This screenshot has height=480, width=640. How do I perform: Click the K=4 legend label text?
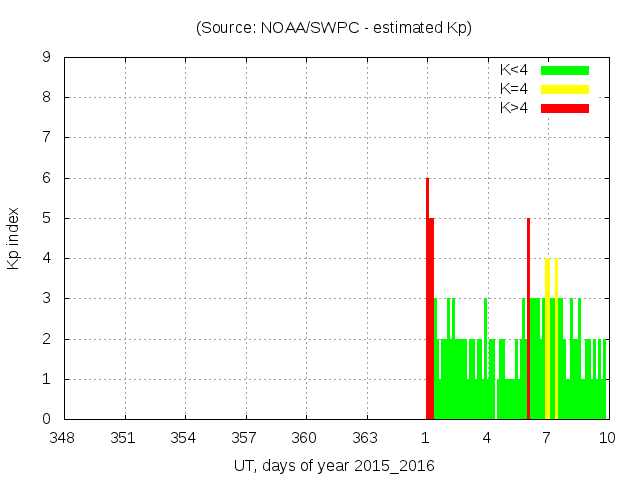514,89
